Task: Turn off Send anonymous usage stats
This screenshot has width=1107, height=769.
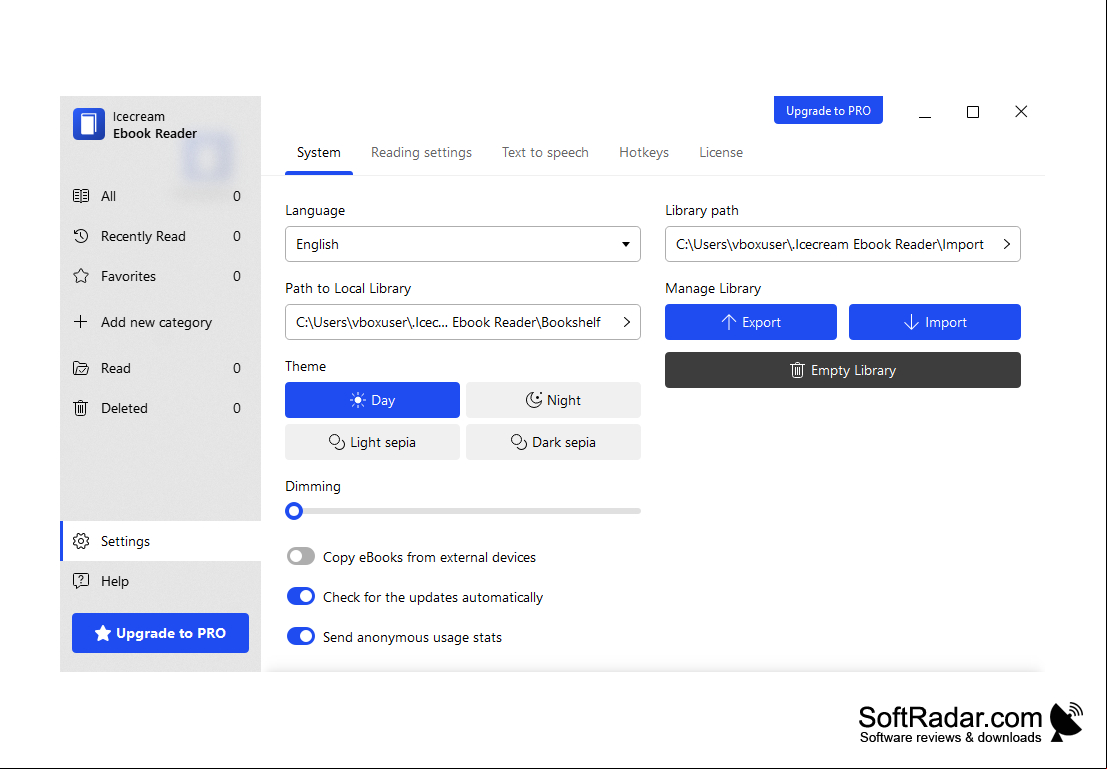Action: [x=301, y=637]
